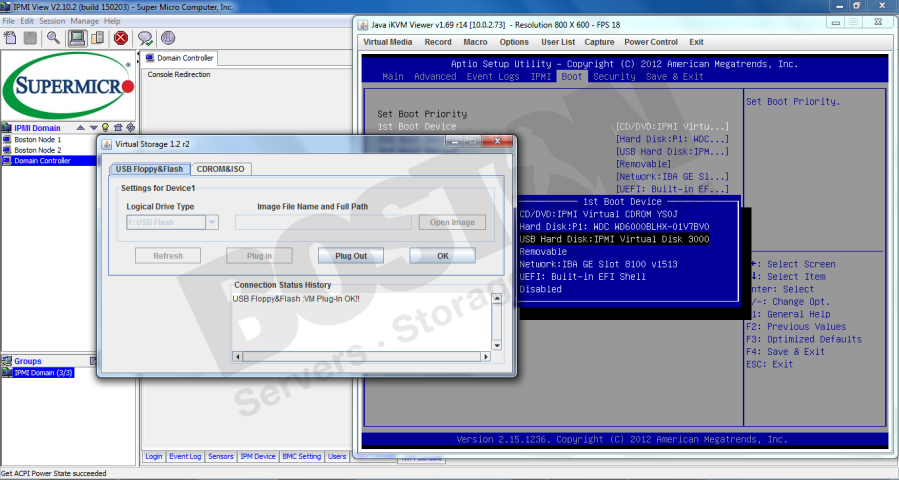Click the Java icon in iKVM Viewer title bar
This screenshot has width=899, height=480.
coord(363,25)
